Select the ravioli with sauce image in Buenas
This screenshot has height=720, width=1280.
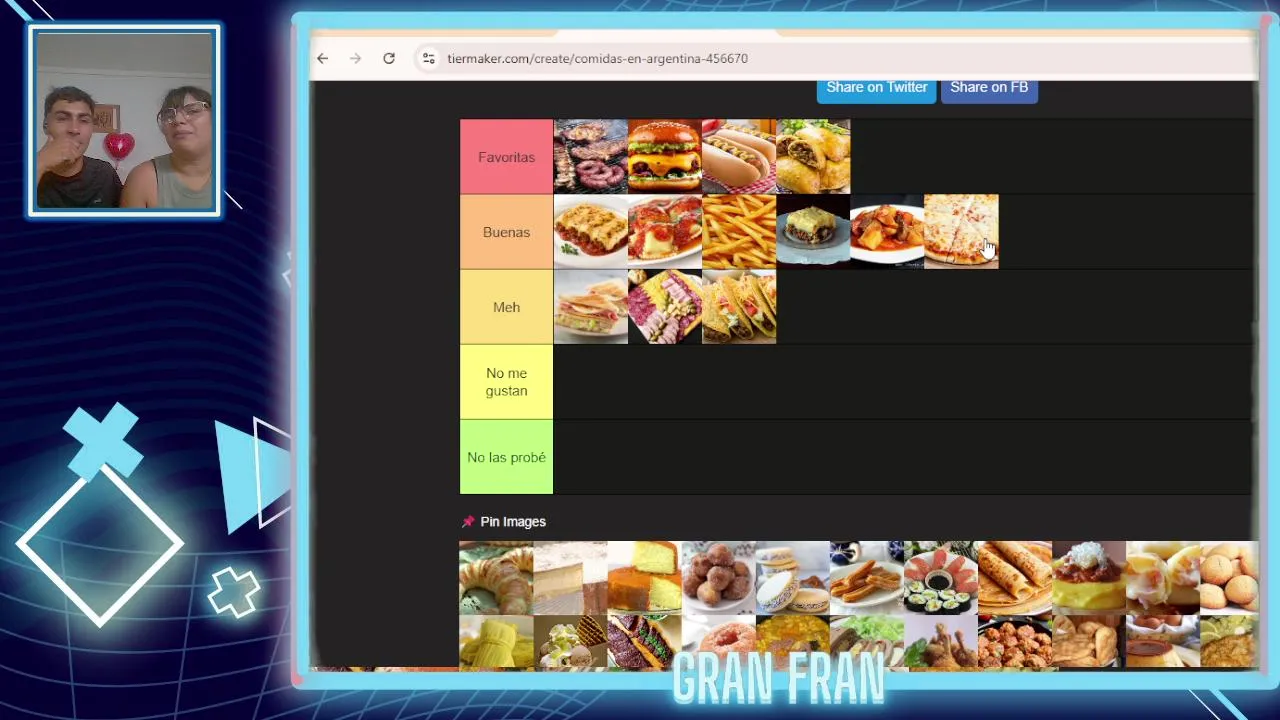pos(665,232)
